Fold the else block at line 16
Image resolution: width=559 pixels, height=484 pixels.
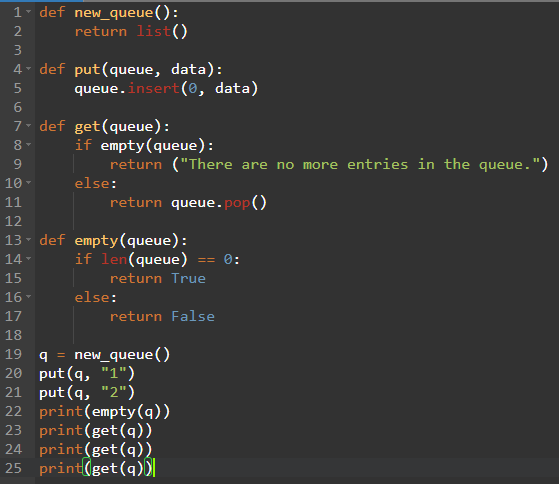tap(29, 297)
